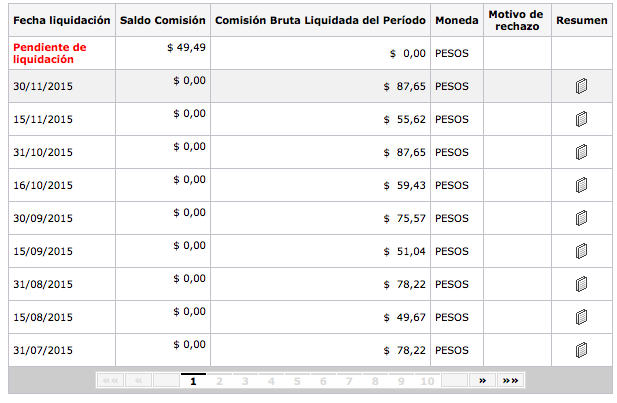Open the summary icon for 15/11/2015
This screenshot has height=403, width=617.
click(x=581, y=120)
